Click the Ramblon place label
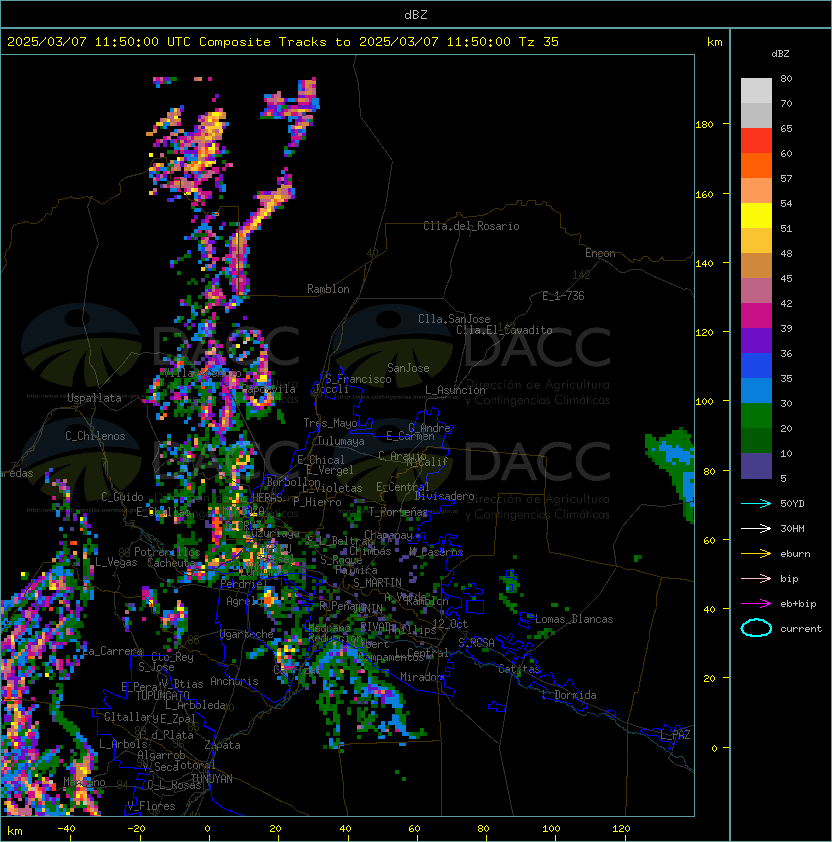 pos(328,289)
